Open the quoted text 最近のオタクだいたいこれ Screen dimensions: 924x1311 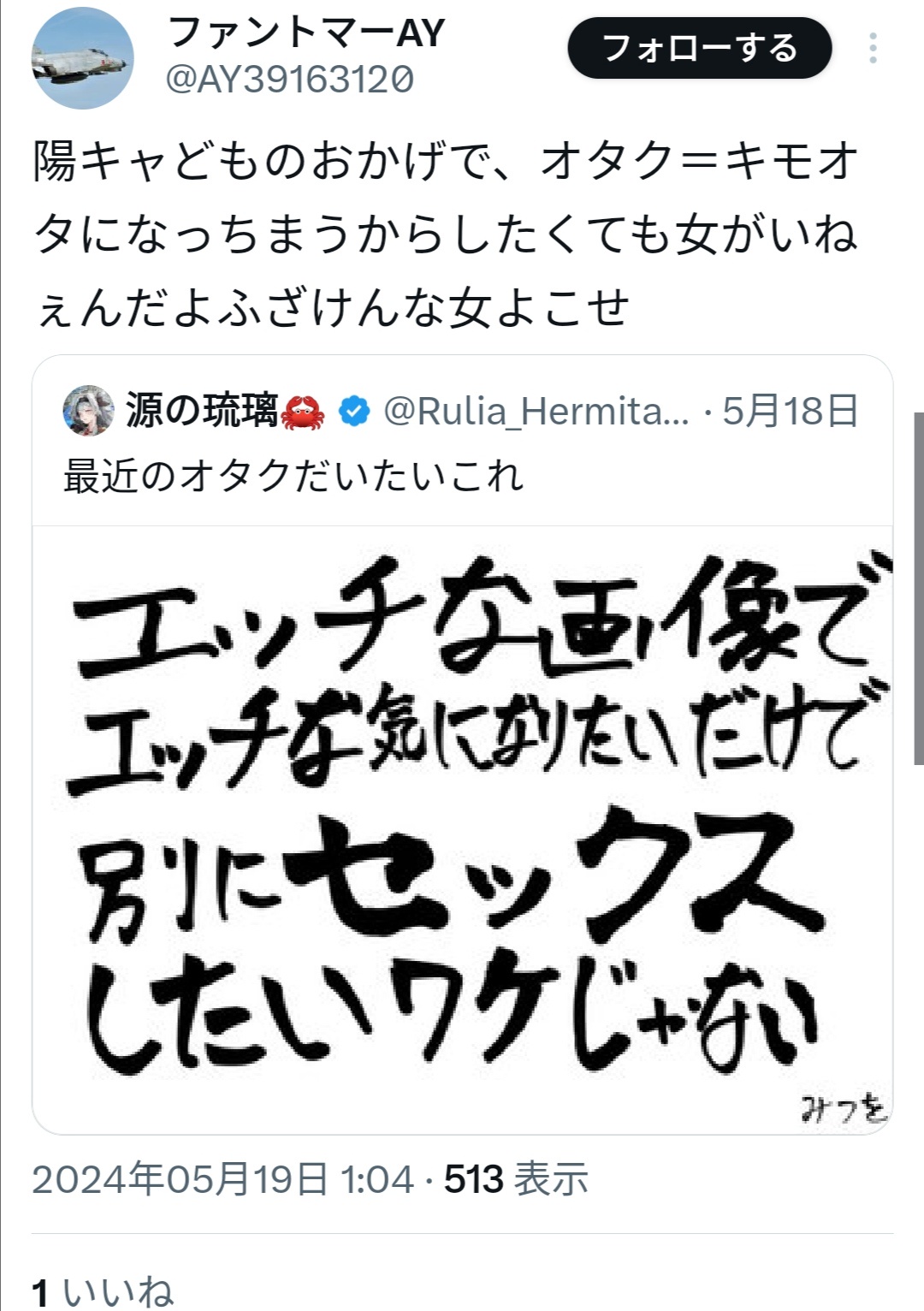tap(293, 476)
